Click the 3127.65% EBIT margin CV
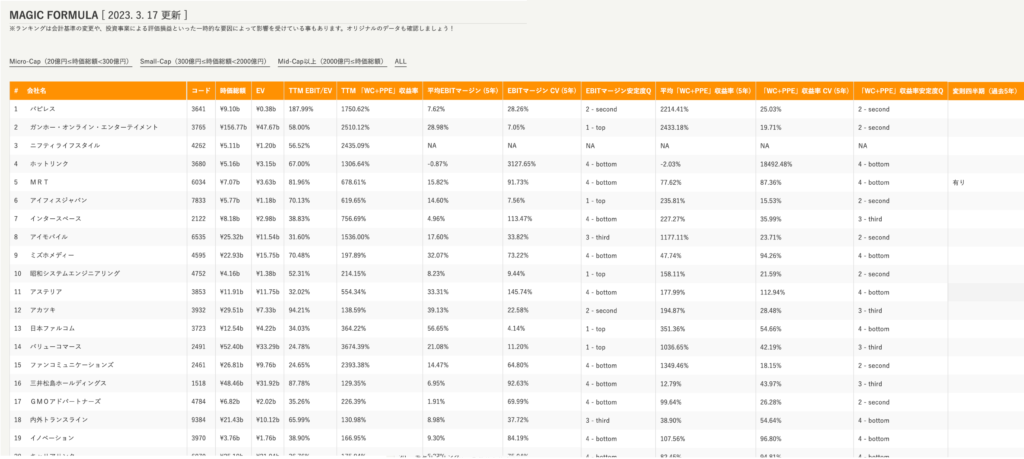The image size is (1024, 459). 521,164
